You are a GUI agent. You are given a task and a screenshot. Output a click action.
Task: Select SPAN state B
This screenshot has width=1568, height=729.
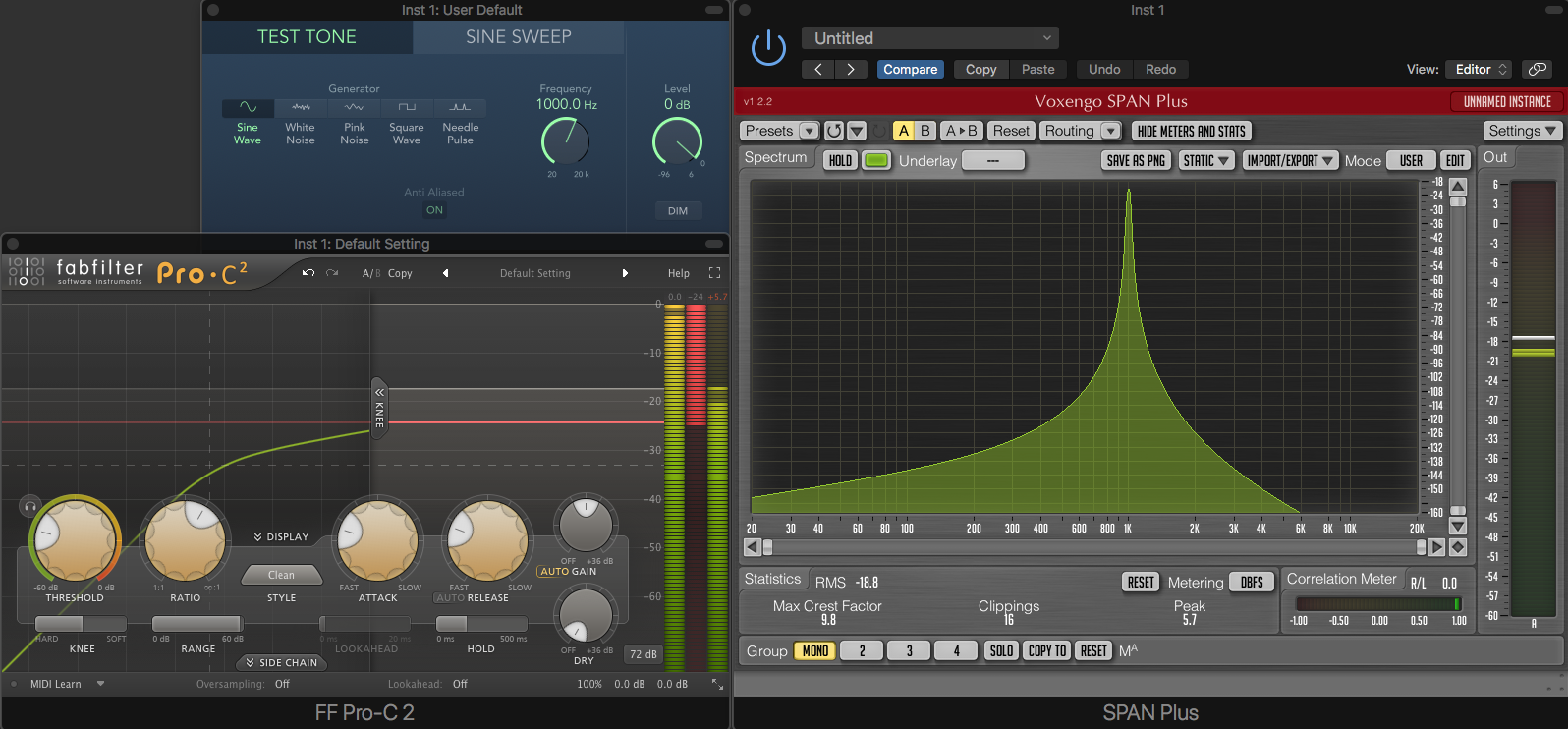[x=924, y=131]
